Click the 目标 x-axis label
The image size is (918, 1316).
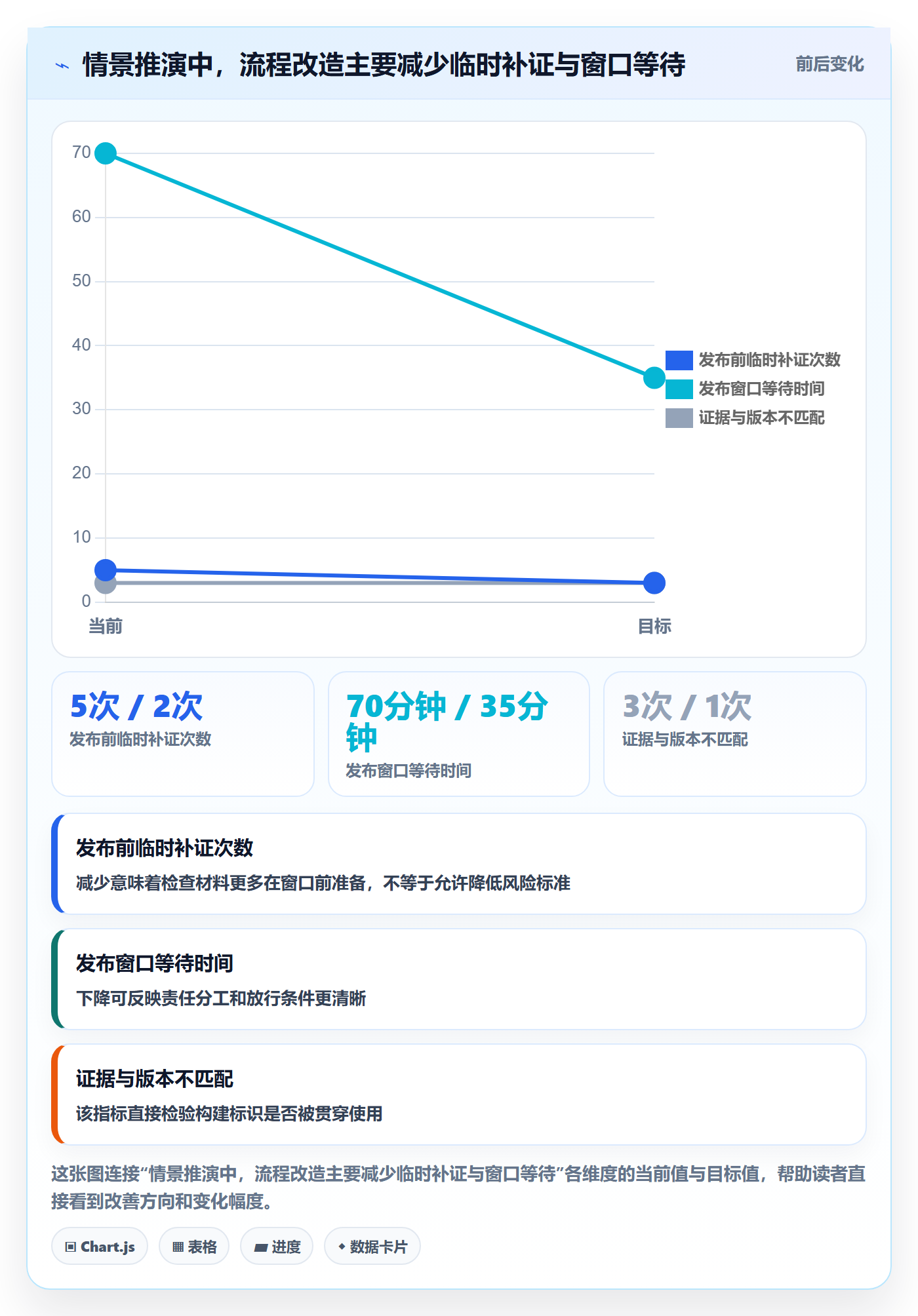[x=654, y=627]
